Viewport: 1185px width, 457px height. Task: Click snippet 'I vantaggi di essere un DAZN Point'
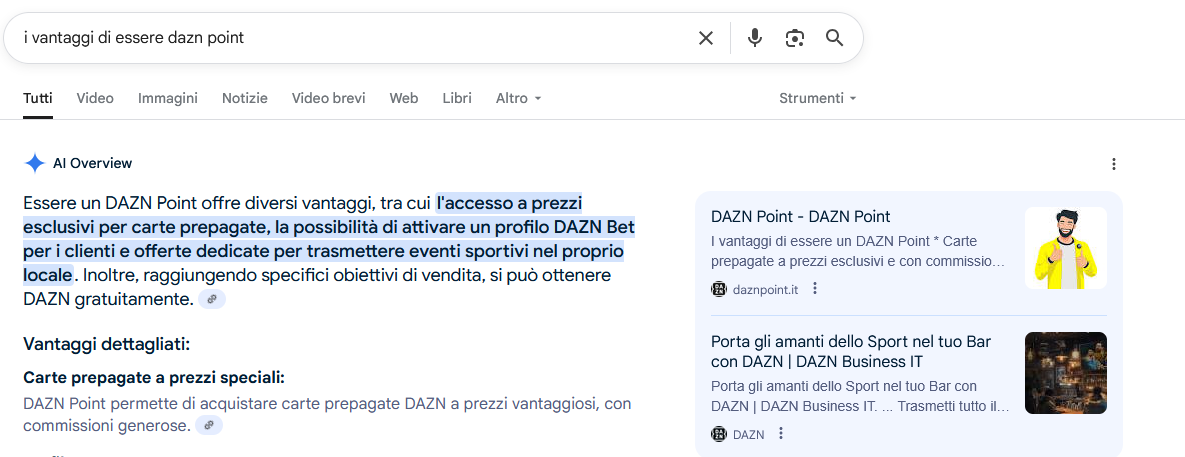[x=858, y=252]
